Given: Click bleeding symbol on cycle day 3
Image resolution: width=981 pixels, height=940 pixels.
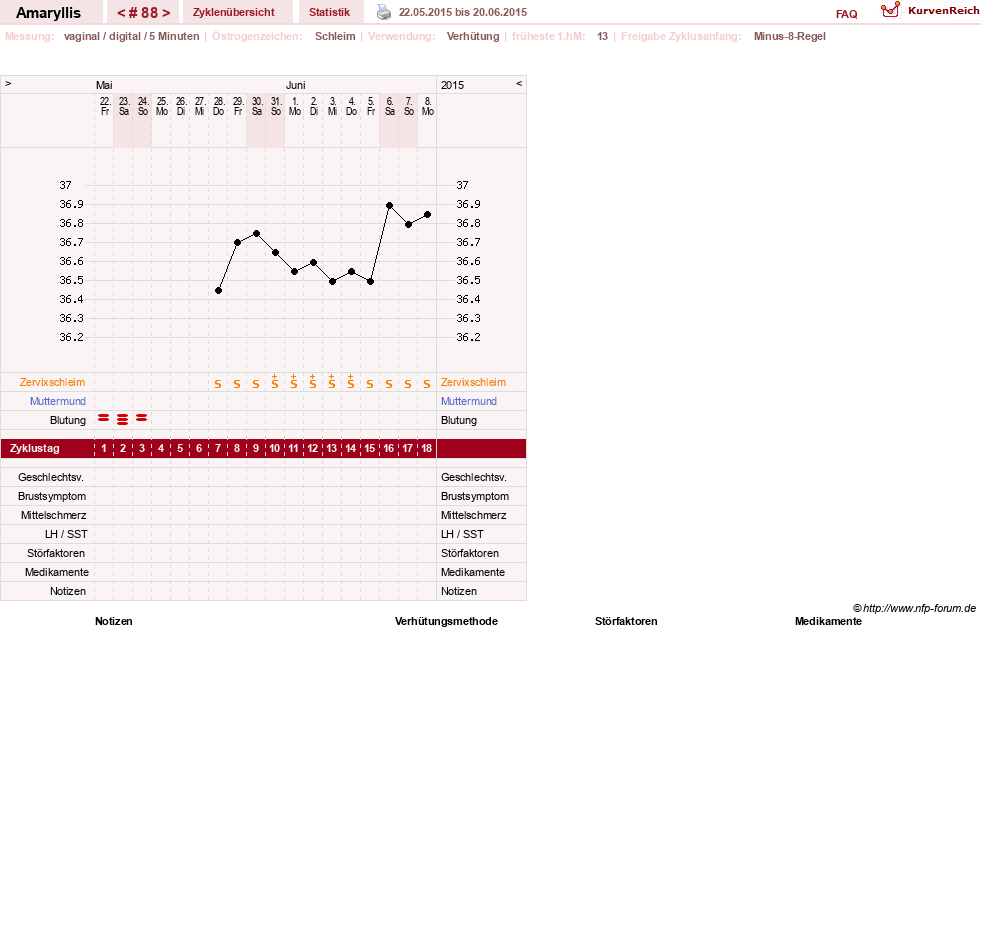Looking at the screenshot, I should tap(142, 417).
